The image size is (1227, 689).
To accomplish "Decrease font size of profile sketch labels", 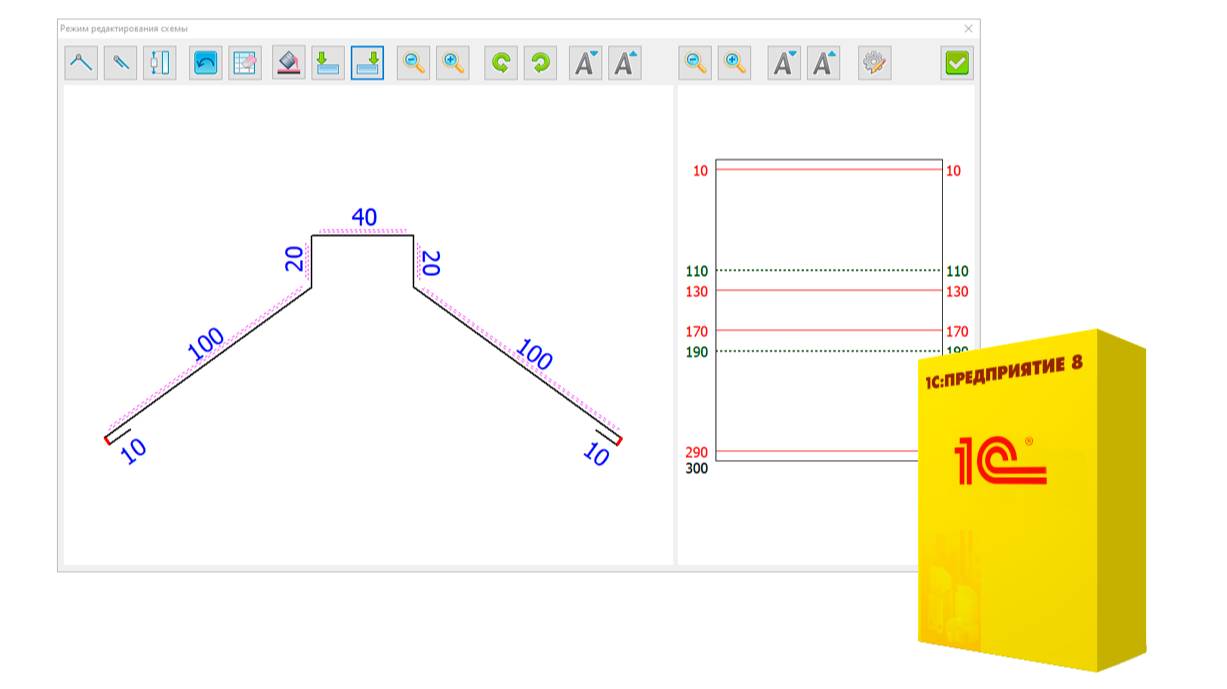I will pos(586,63).
